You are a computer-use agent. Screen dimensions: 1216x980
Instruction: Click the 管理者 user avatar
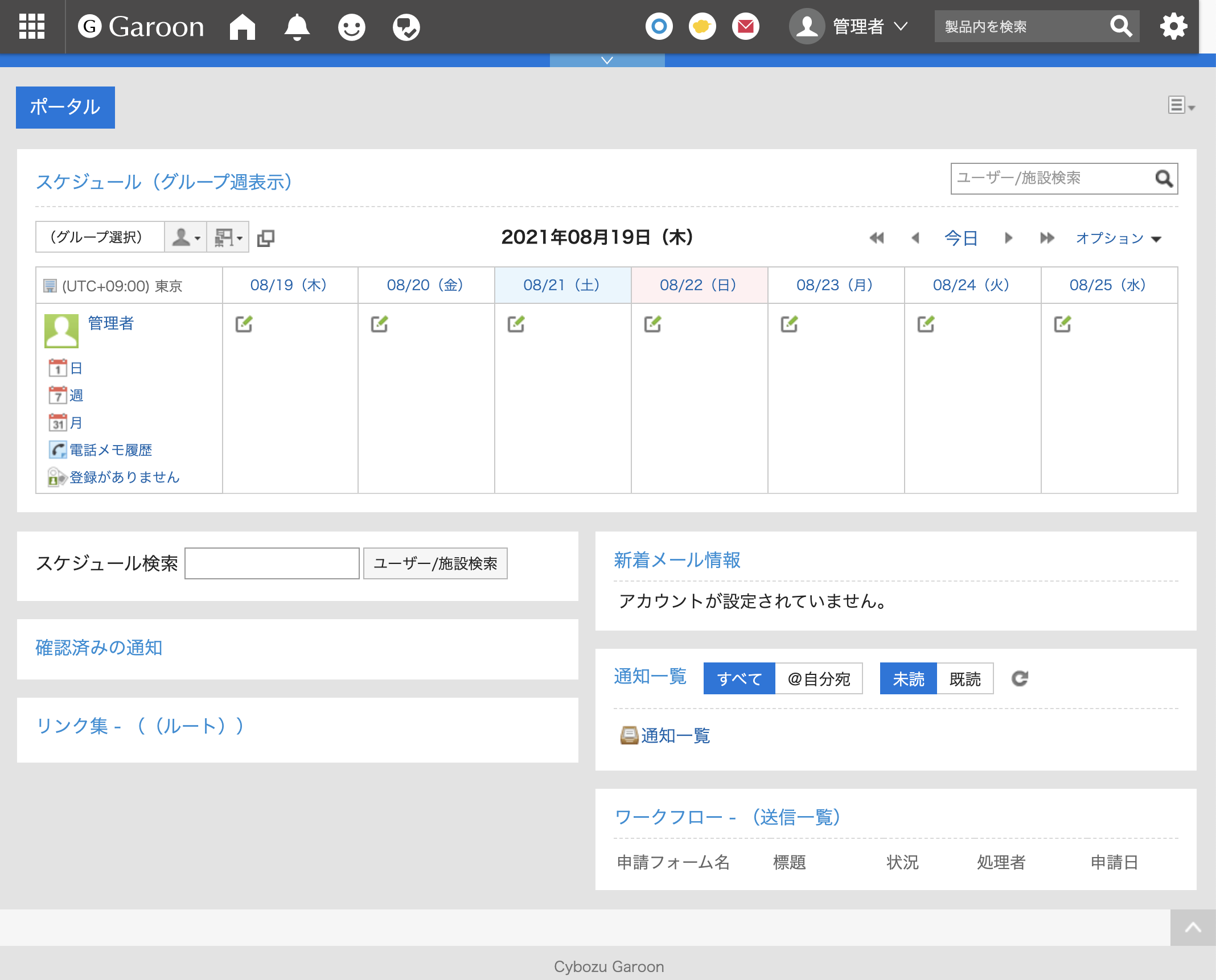(x=61, y=331)
